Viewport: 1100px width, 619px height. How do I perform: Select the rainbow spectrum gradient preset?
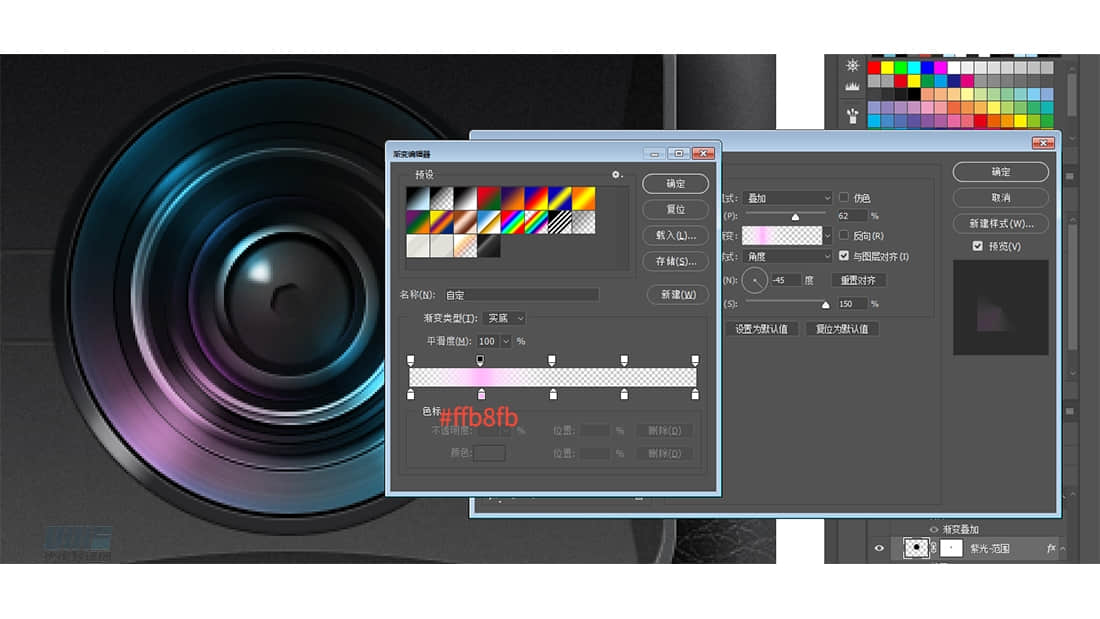pos(513,222)
